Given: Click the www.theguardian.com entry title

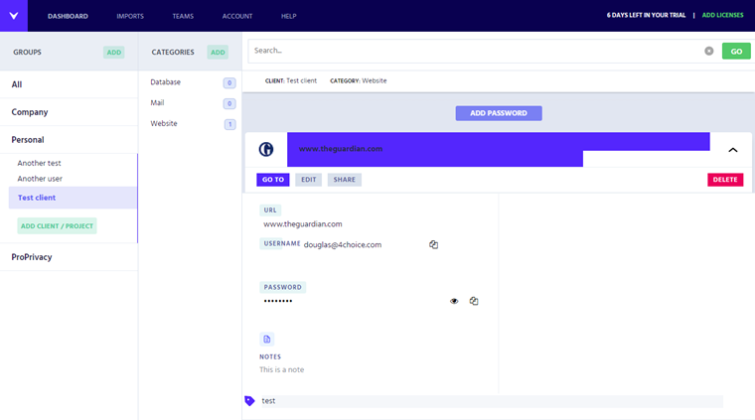Looking at the screenshot, I should pyautogui.click(x=340, y=149).
